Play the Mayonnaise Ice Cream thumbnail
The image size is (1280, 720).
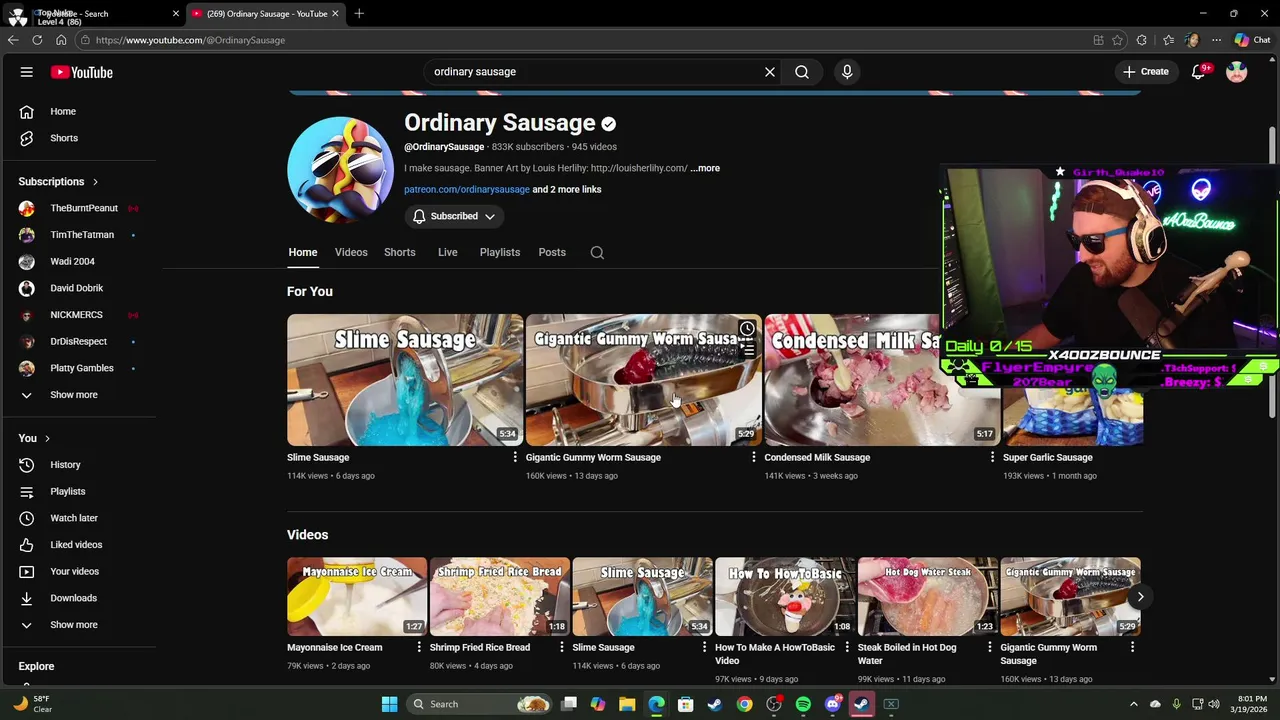pyautogui.click(x=357, y=597)
